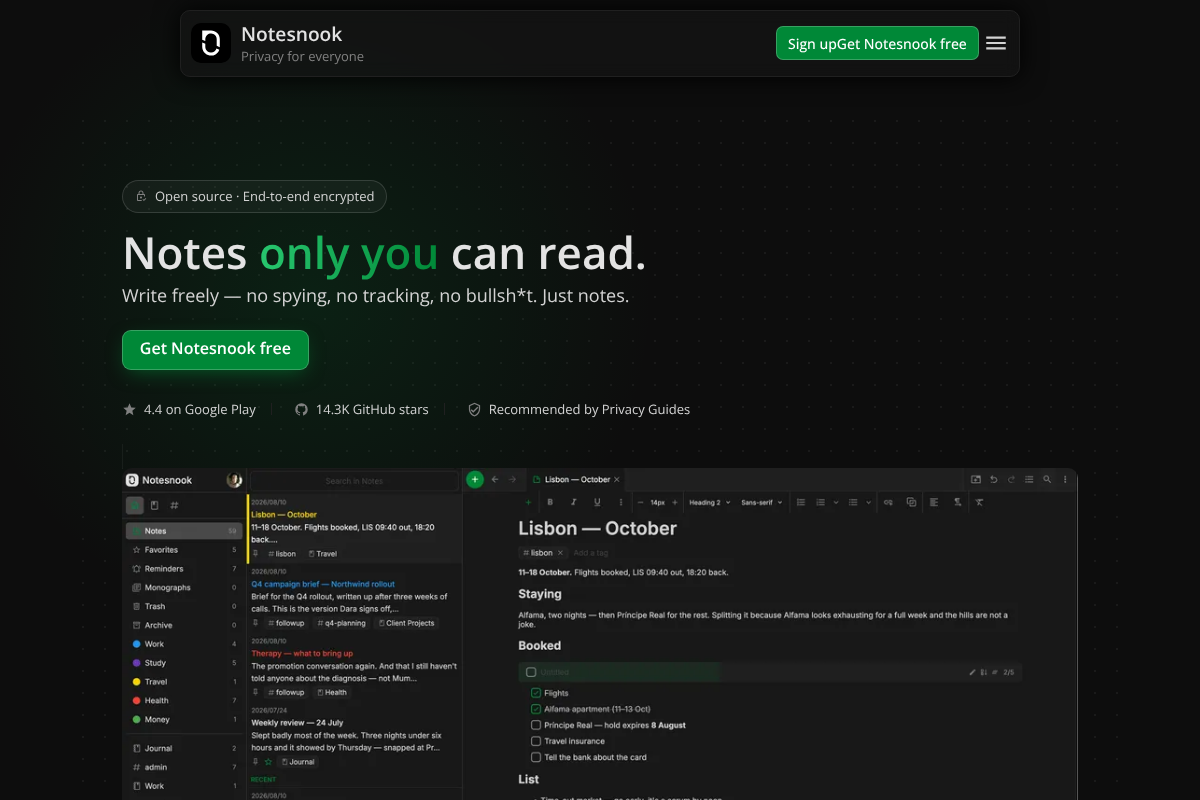Check the Travel insurance task
This screenshot has width=1200, height=800.
pos(536,741)
